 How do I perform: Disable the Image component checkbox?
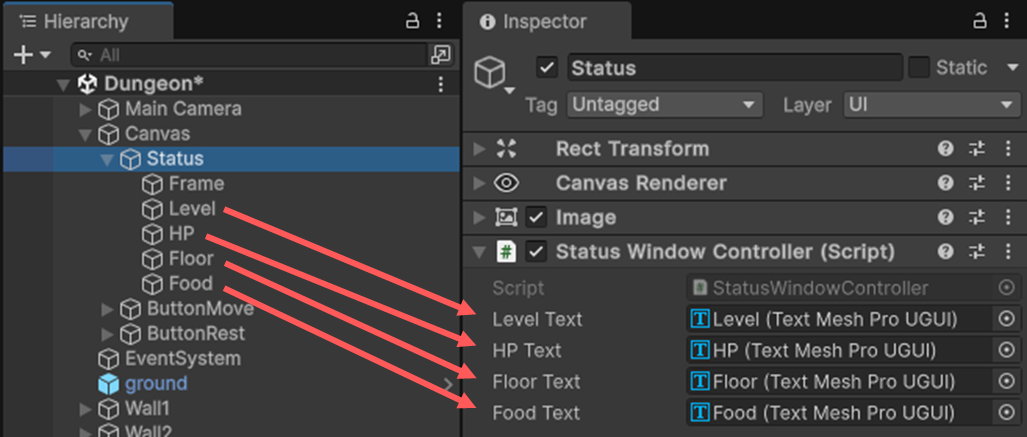[537, 218]
